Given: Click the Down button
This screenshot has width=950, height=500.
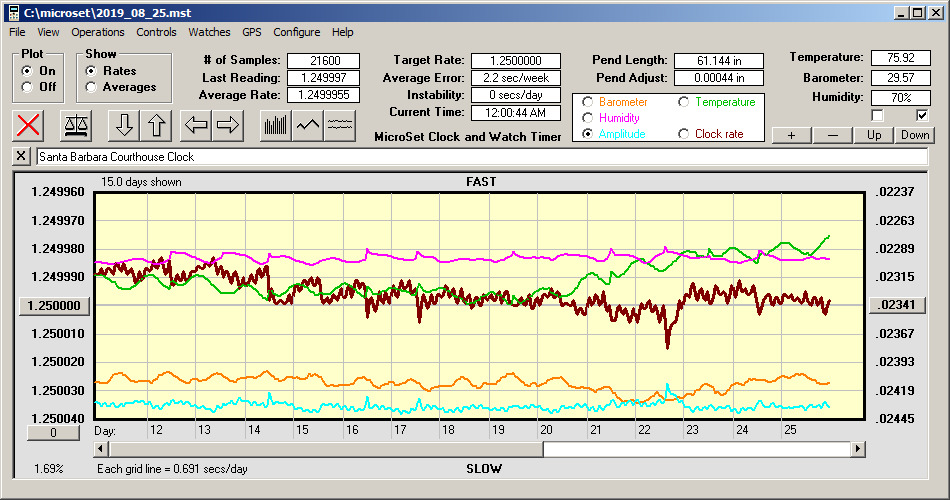Looking at the screenshot, I should click(914, 135).
